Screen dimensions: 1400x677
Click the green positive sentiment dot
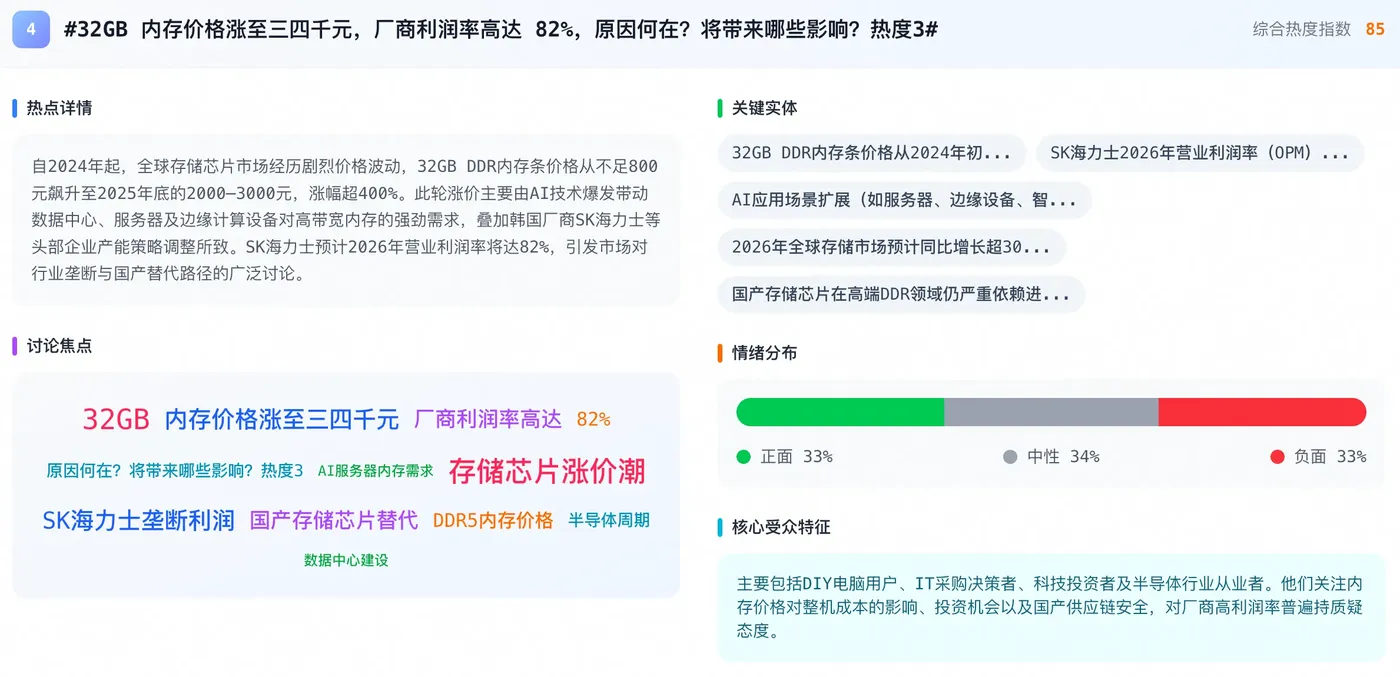click(743, 457)
